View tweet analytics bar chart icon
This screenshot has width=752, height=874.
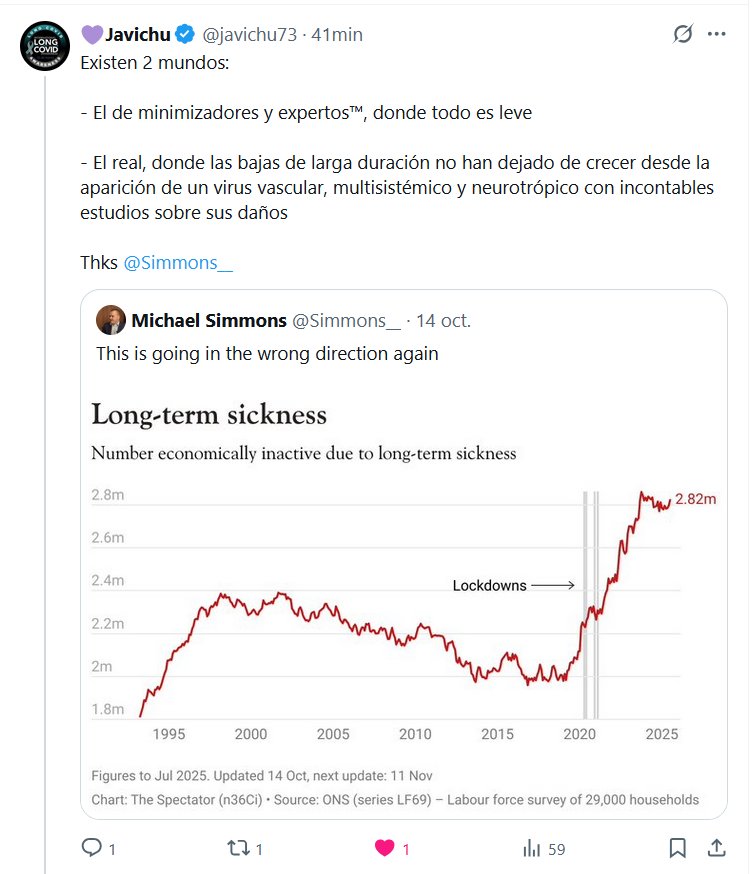[532, 848]
